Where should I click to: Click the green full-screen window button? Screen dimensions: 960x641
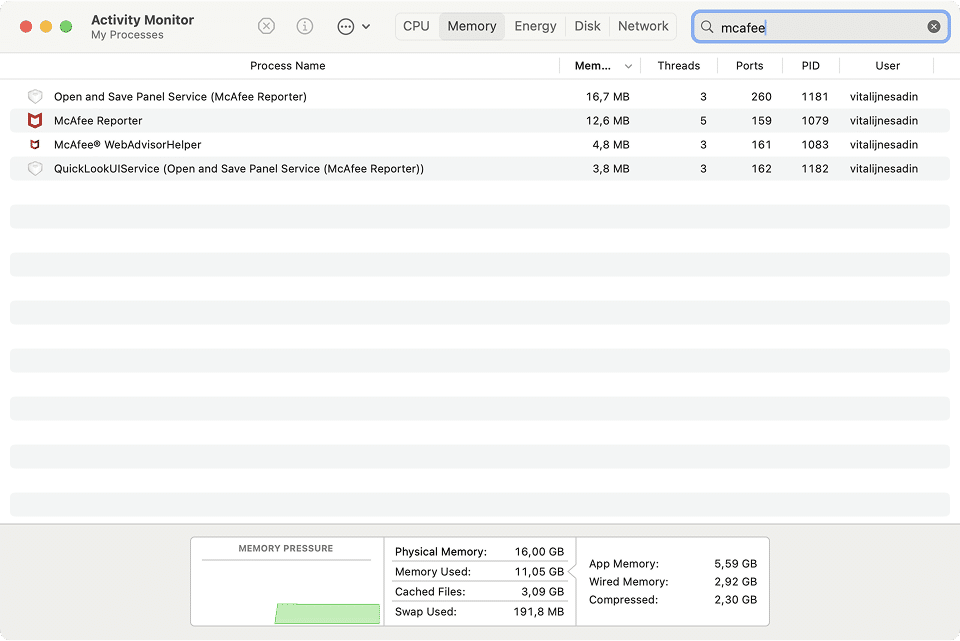pyautogui.click(x=66, y=26)
